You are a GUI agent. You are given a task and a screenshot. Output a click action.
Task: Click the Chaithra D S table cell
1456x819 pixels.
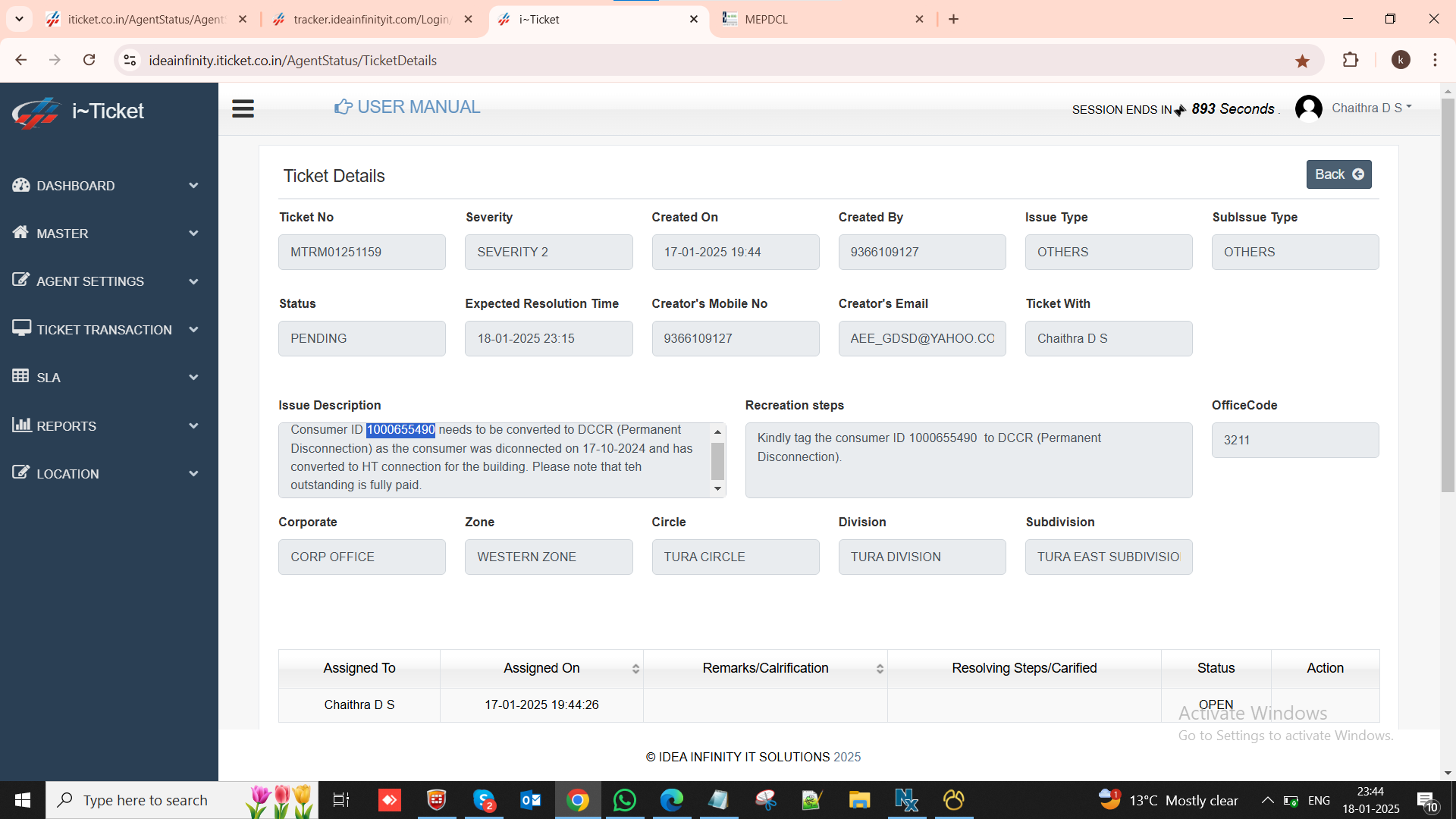(x=359, y=705)
